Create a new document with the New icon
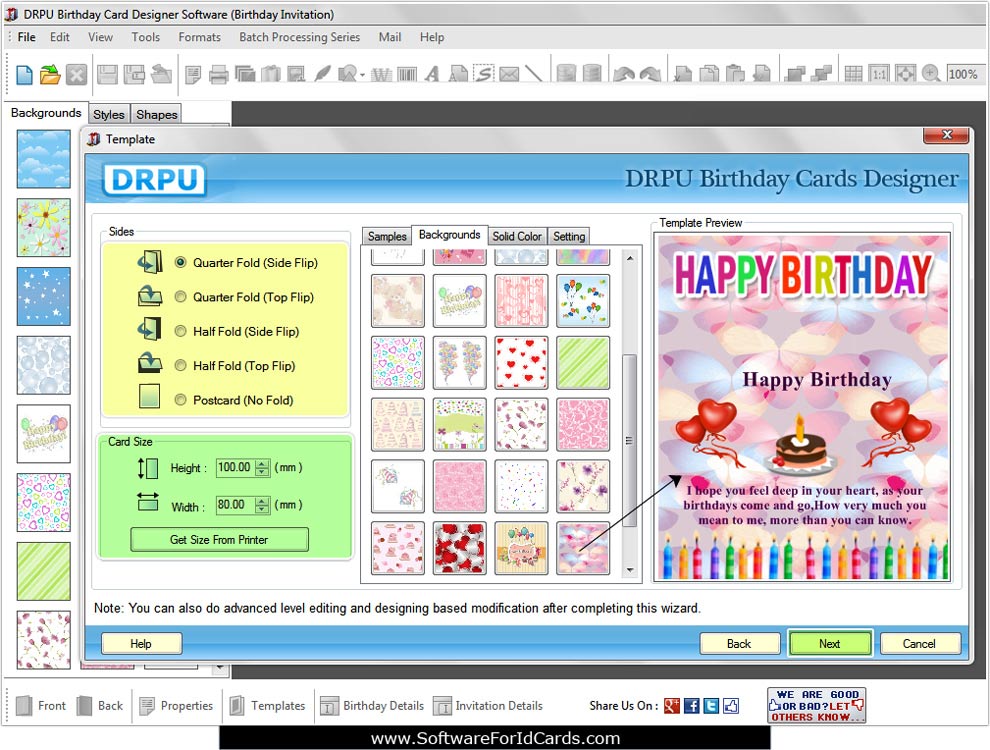990x750 pixels. tap(24, 74)
